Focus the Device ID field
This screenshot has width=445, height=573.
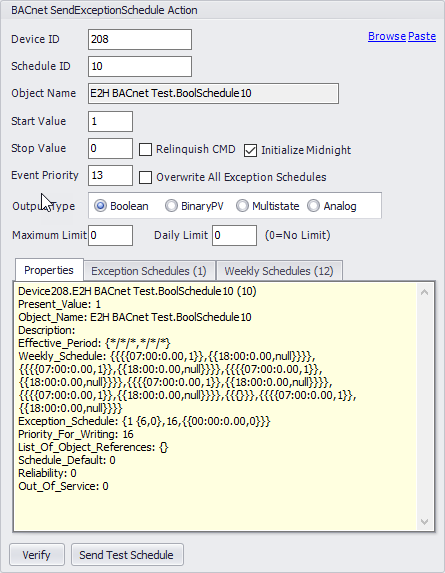click(140, 39)
